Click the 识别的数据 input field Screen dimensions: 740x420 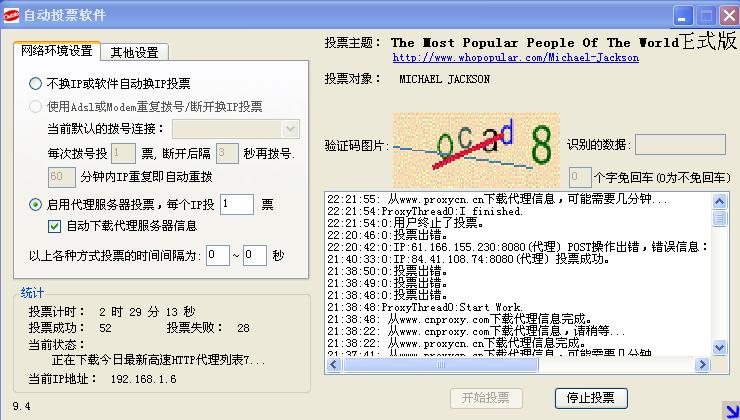pos(680,144)
